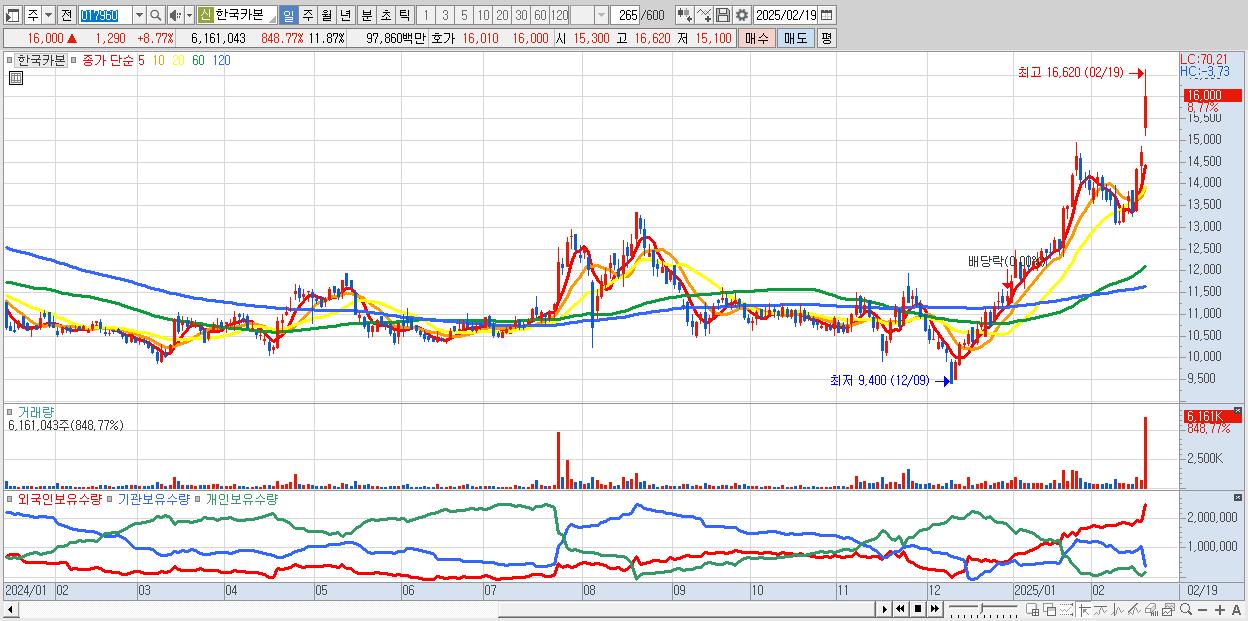Toggle the 외국인보유수량 legend marker
Image resolution: width=1248 pixels, height=621 pixels.
[11, 498]
